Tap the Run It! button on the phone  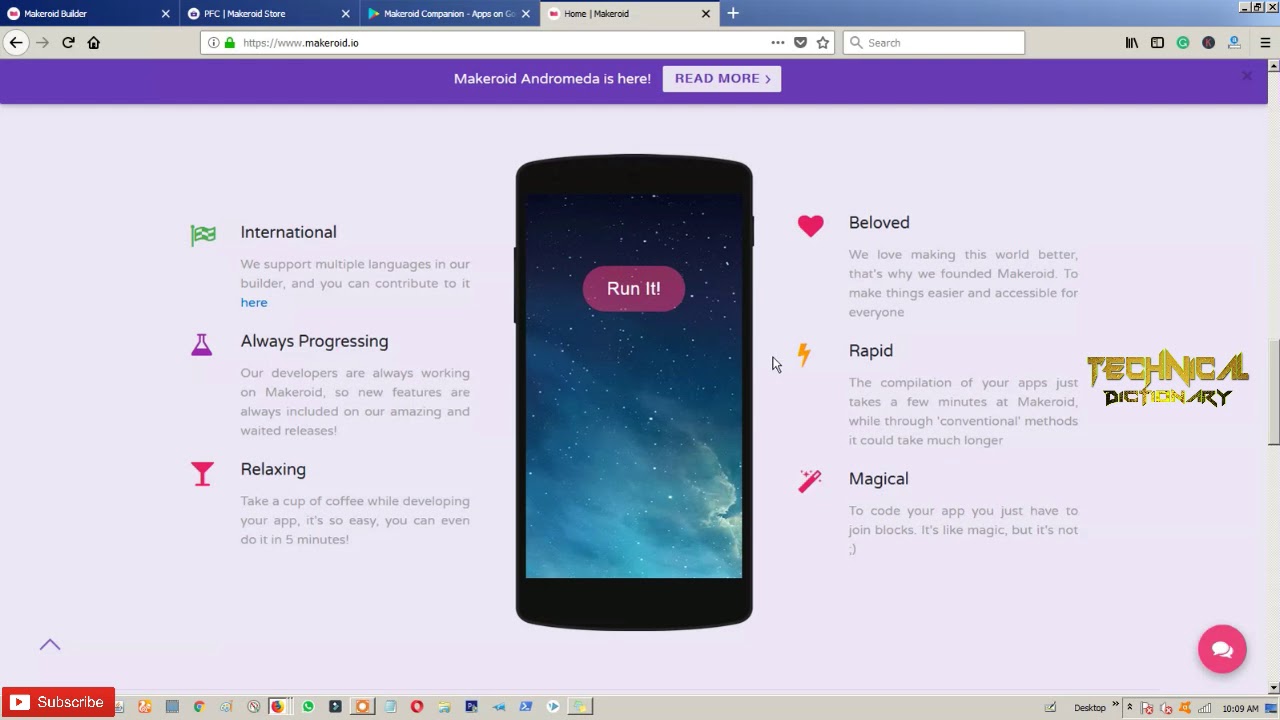[634, 288]
